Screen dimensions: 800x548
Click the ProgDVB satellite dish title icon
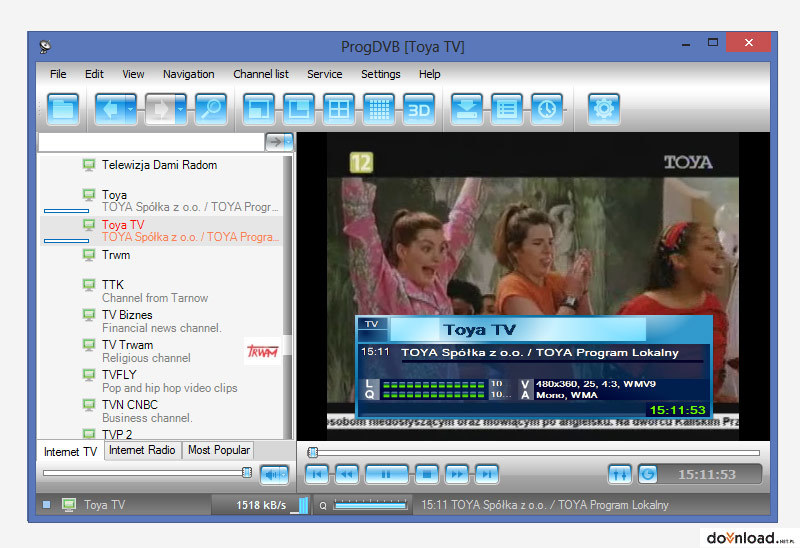click(45, 46)
